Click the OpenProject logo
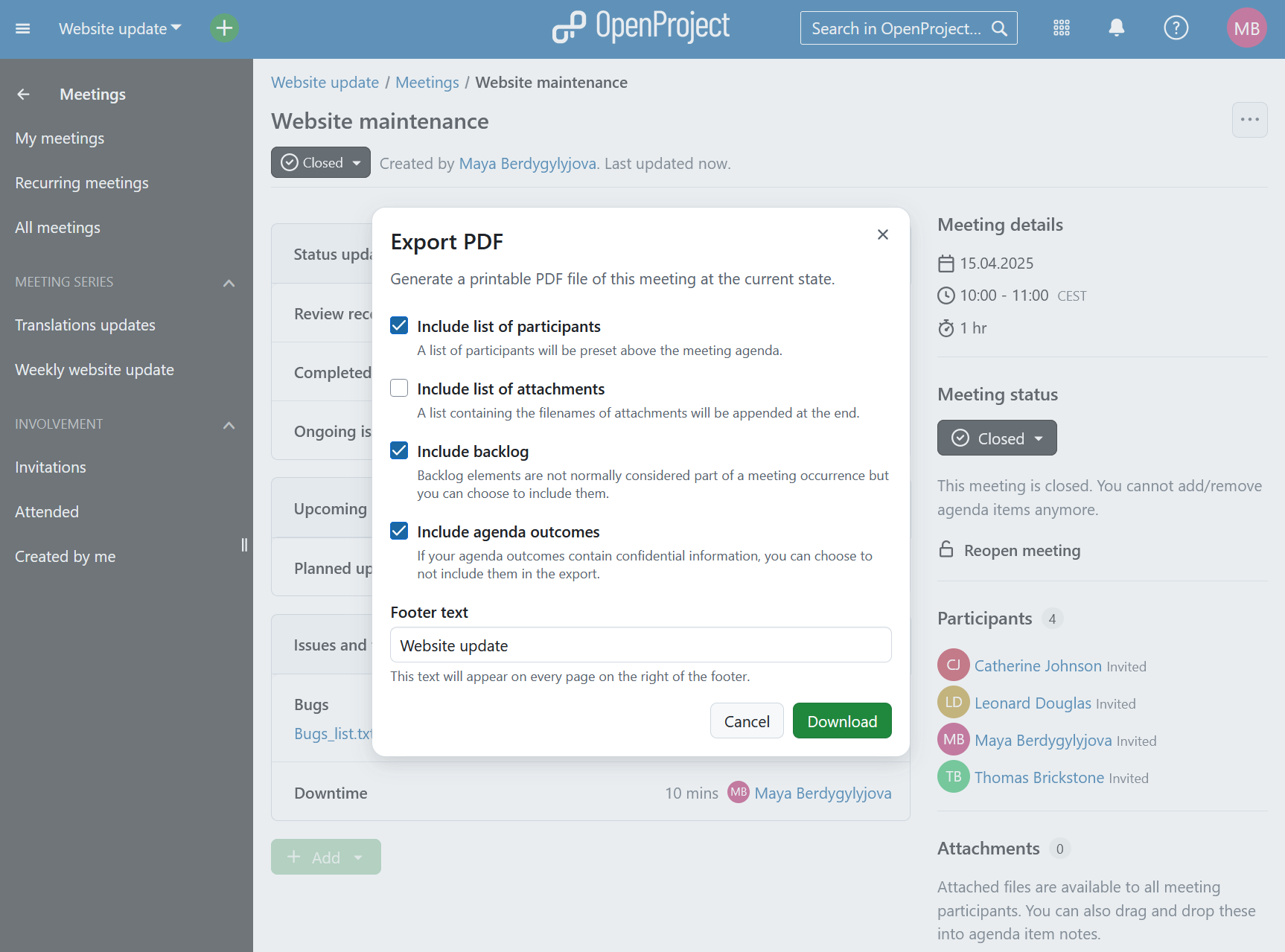Screen dimensions: 1285x952 (x=640, y=27)
